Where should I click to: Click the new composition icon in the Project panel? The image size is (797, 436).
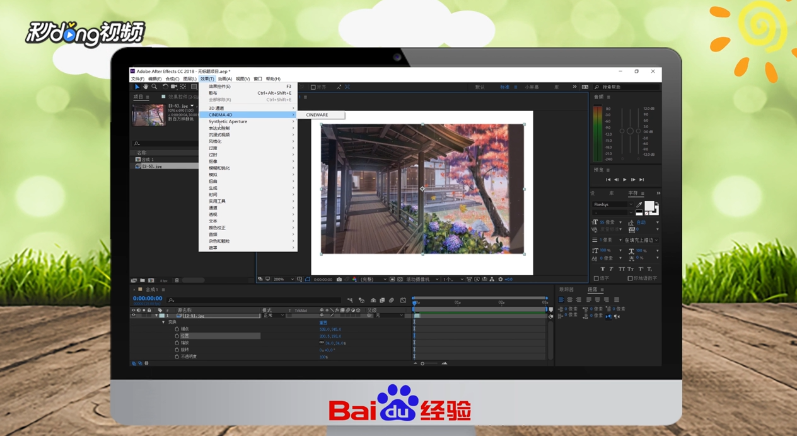[x=151, y=280]
